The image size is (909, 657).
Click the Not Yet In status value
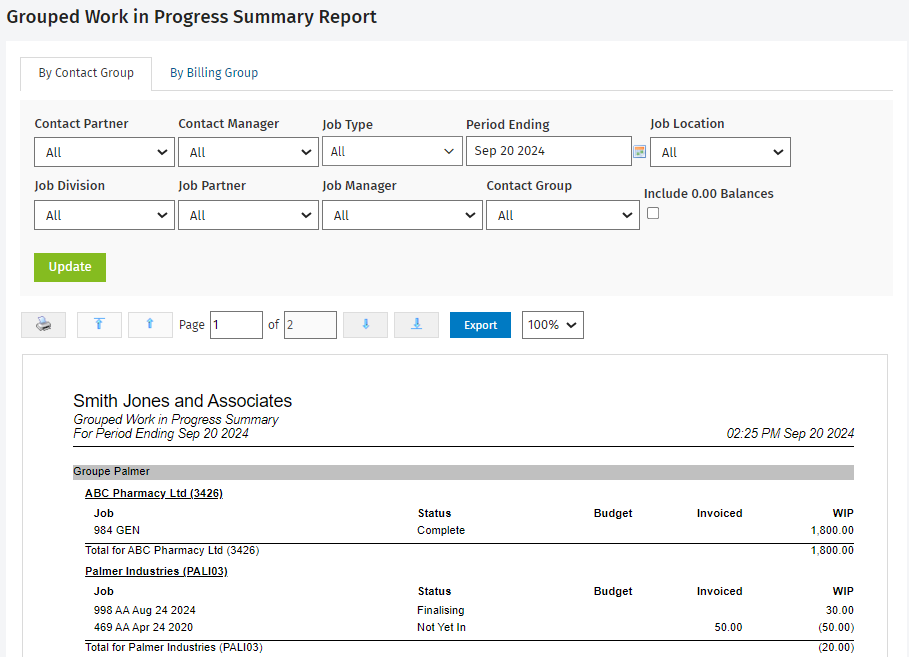441,627
